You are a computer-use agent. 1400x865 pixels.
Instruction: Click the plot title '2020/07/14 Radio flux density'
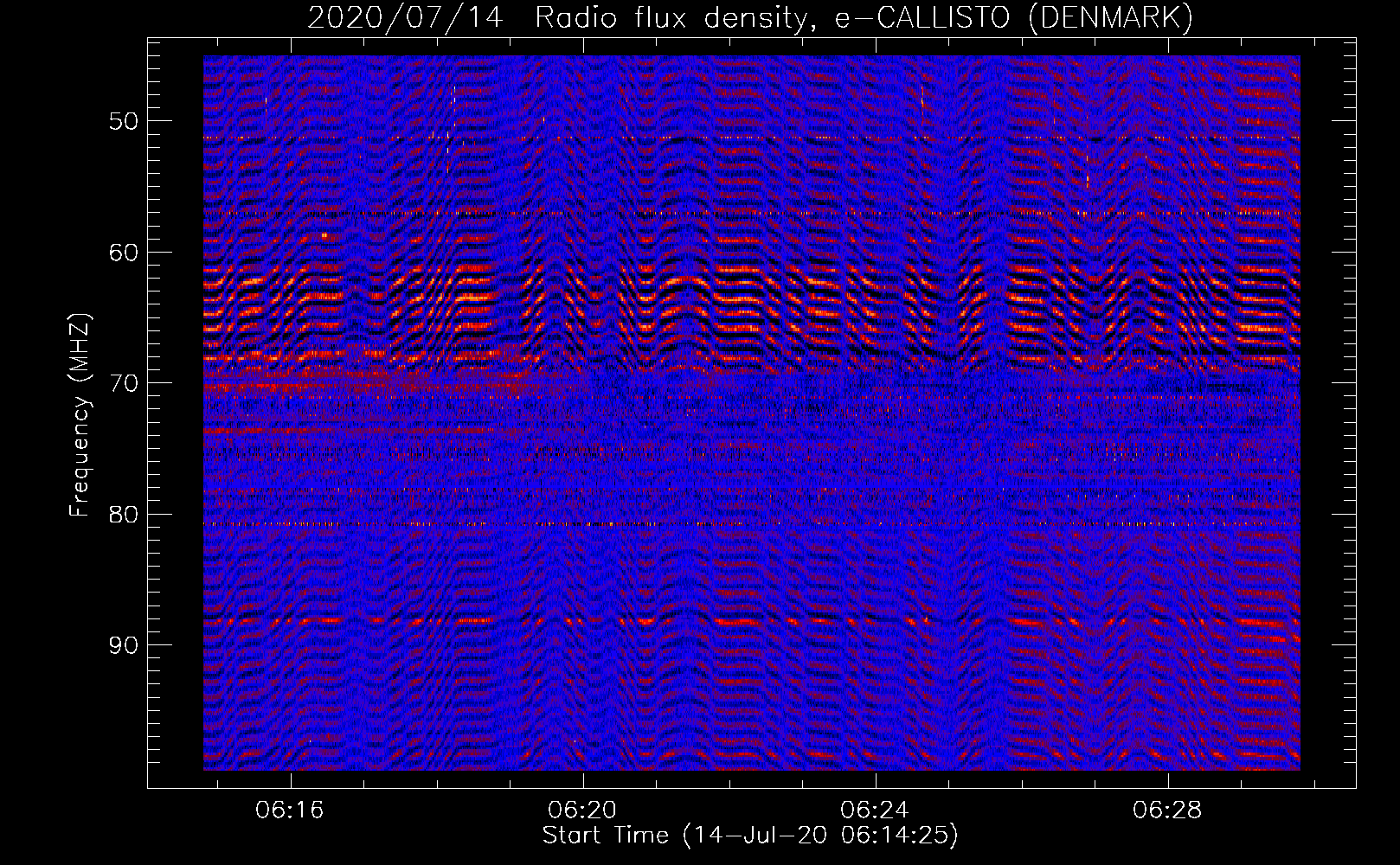click(750, 17)
